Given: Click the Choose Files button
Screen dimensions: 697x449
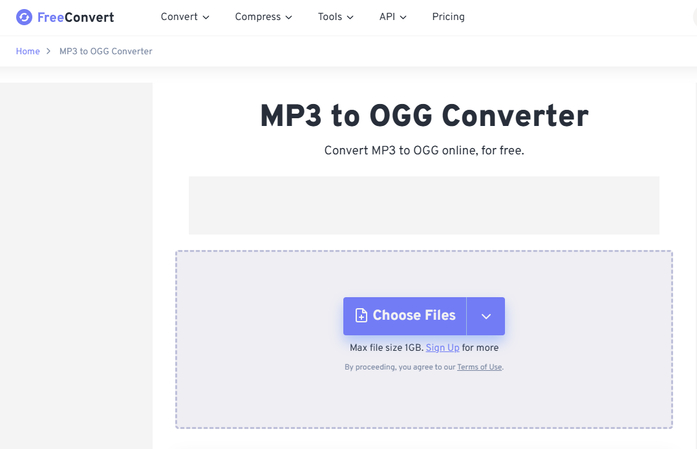Looking at the screenshot, I should 405,316.
